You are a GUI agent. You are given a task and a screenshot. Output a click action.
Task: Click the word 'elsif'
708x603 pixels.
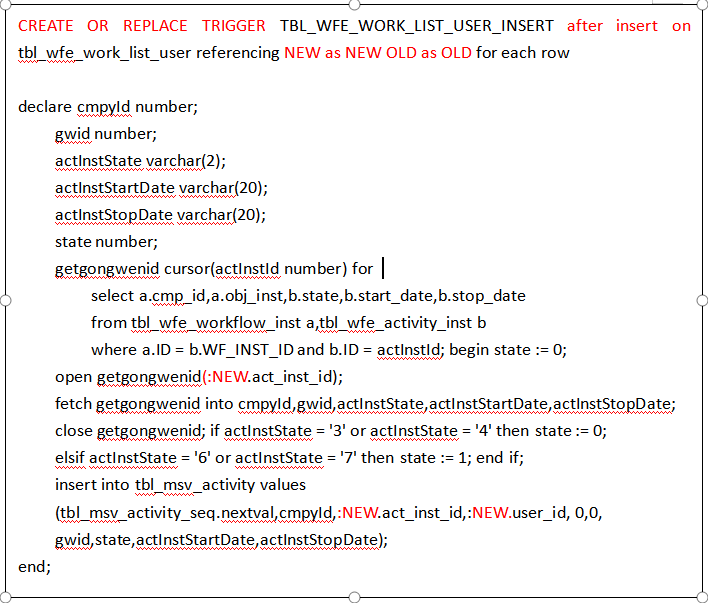click(x=70, y=458)
